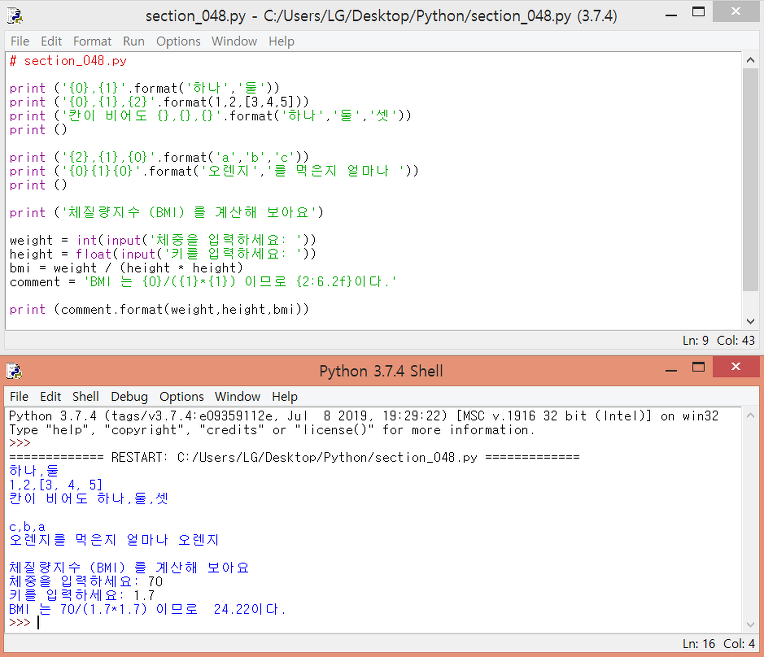Screen dimensions: 764x657
Task: Click line with '{0}{1}{0}' format
Action: pos(214,171)
